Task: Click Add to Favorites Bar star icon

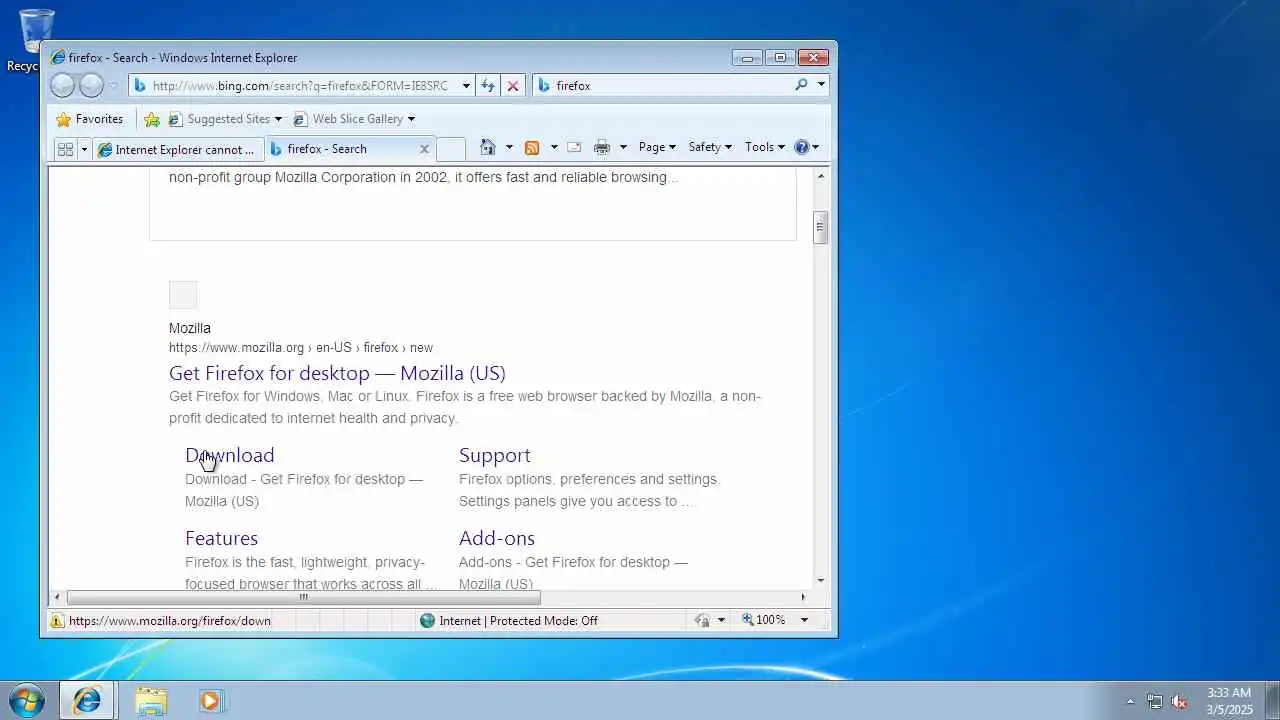Action: pos(152,119)
